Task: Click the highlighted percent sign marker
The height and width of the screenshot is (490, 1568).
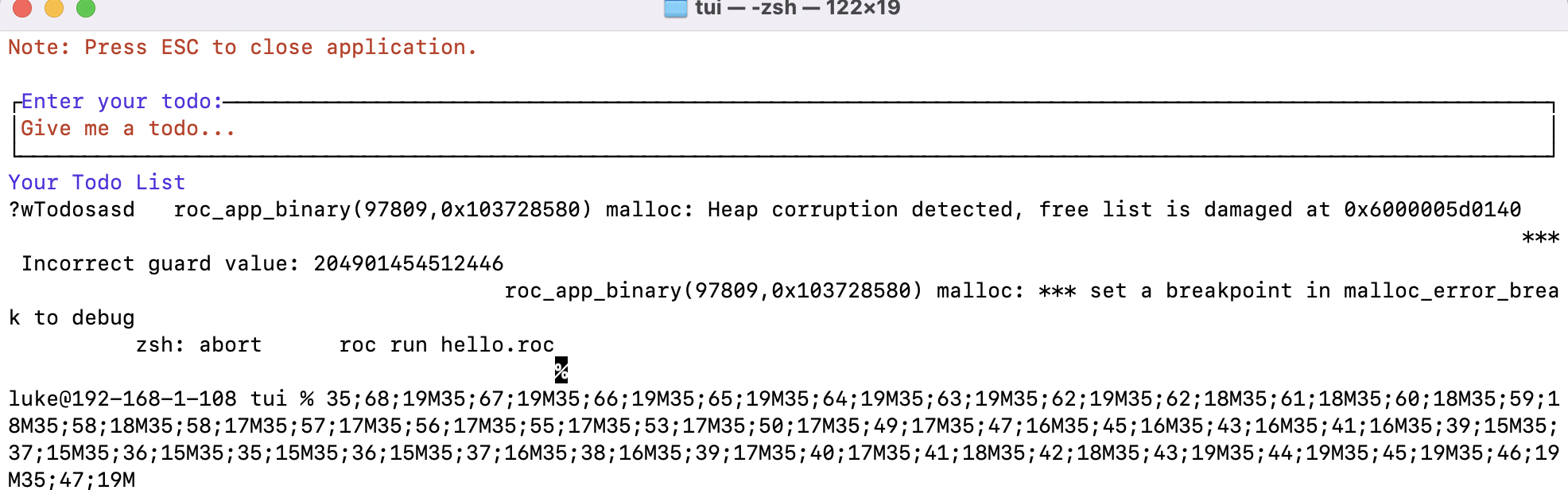Action: pos(561,370)
